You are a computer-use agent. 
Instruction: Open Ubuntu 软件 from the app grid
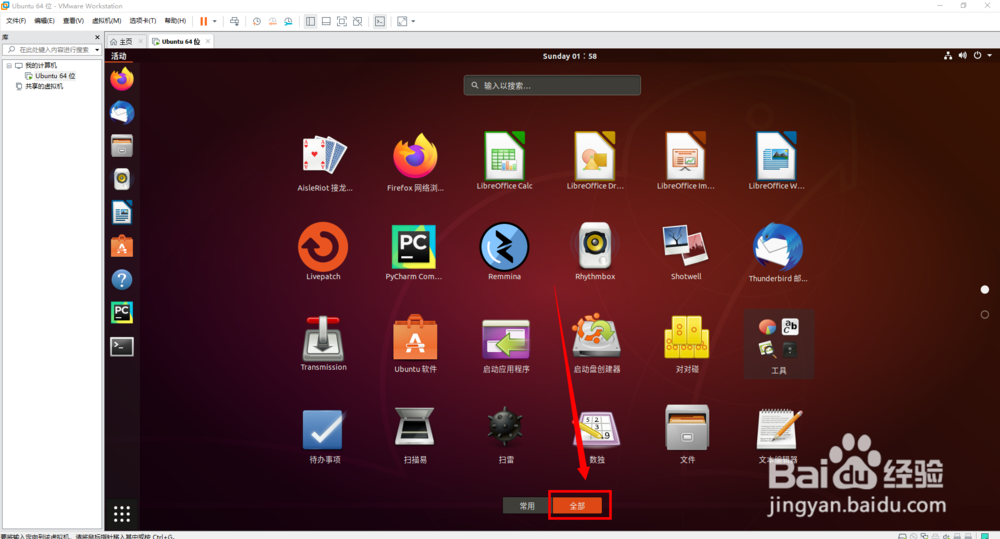[415, 343]
